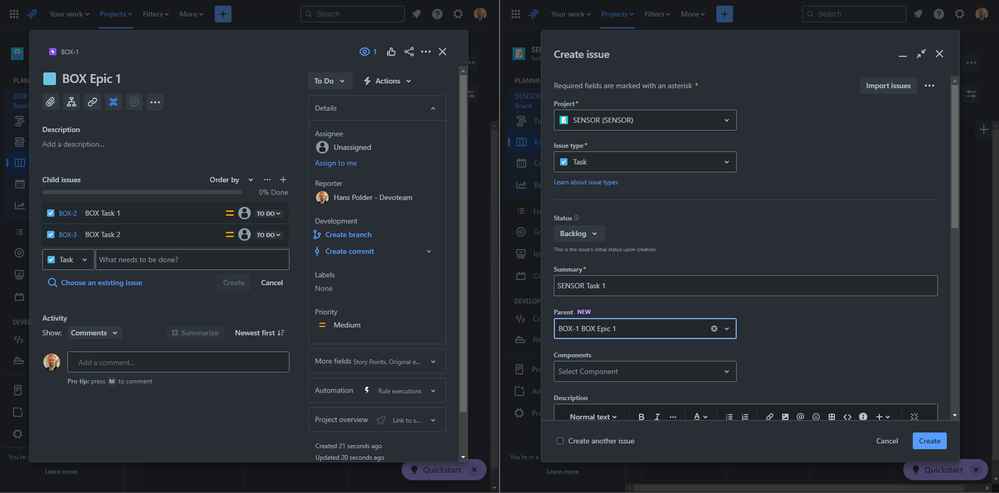The width and height of the screenshot is (999, 493).
Task: Click the mention @ icon in editor
Action: [800, 417]
